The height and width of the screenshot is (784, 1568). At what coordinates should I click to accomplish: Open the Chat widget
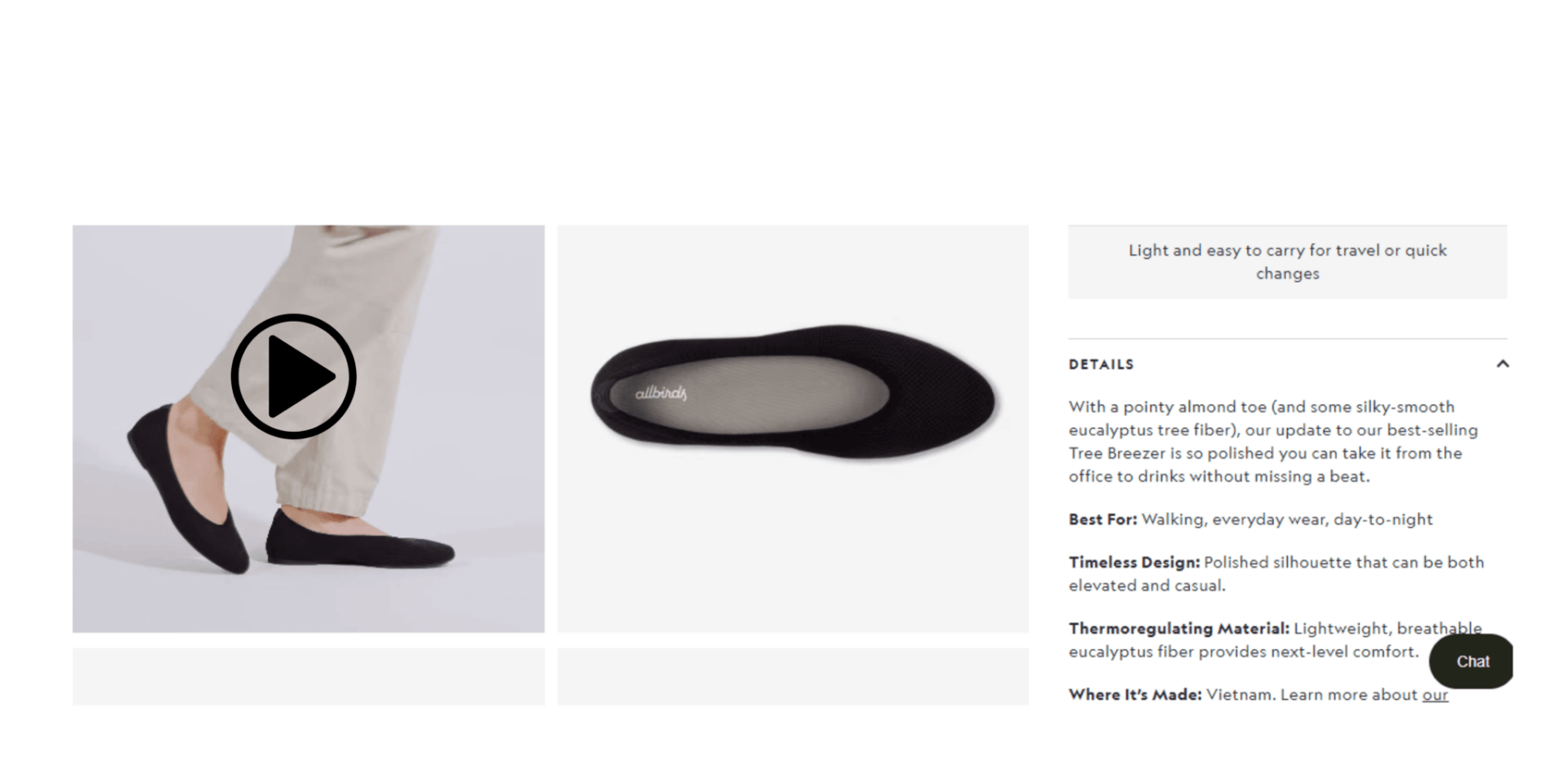point(1471,661)
